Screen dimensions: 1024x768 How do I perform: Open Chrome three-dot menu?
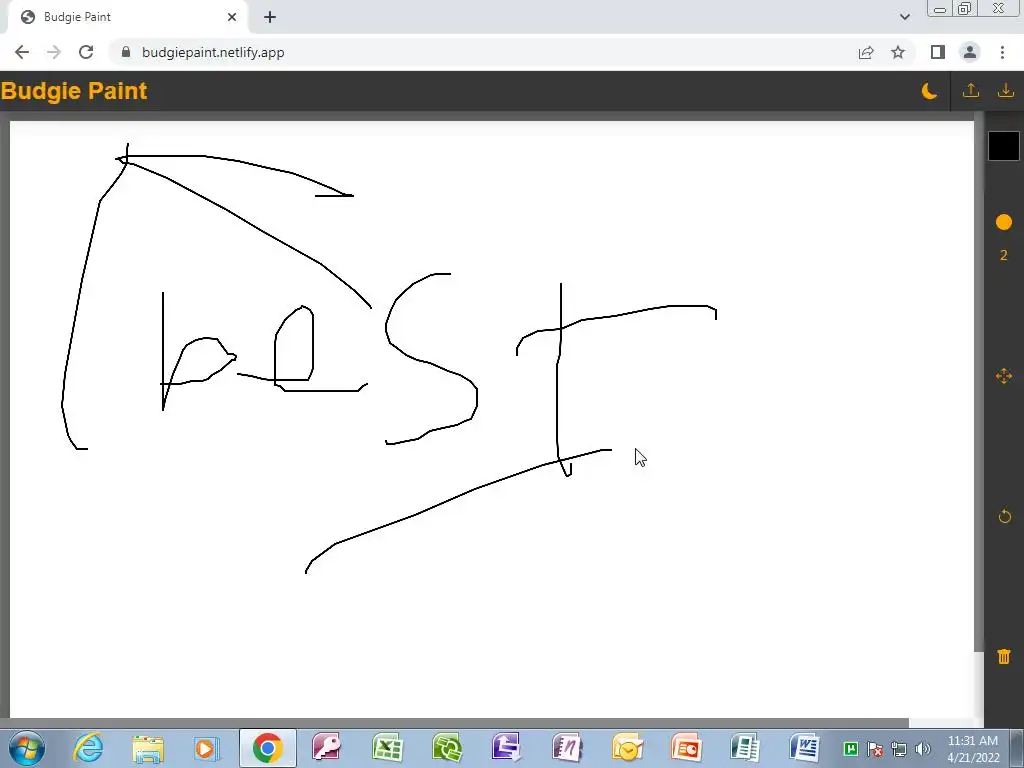tap(1002, 52)
